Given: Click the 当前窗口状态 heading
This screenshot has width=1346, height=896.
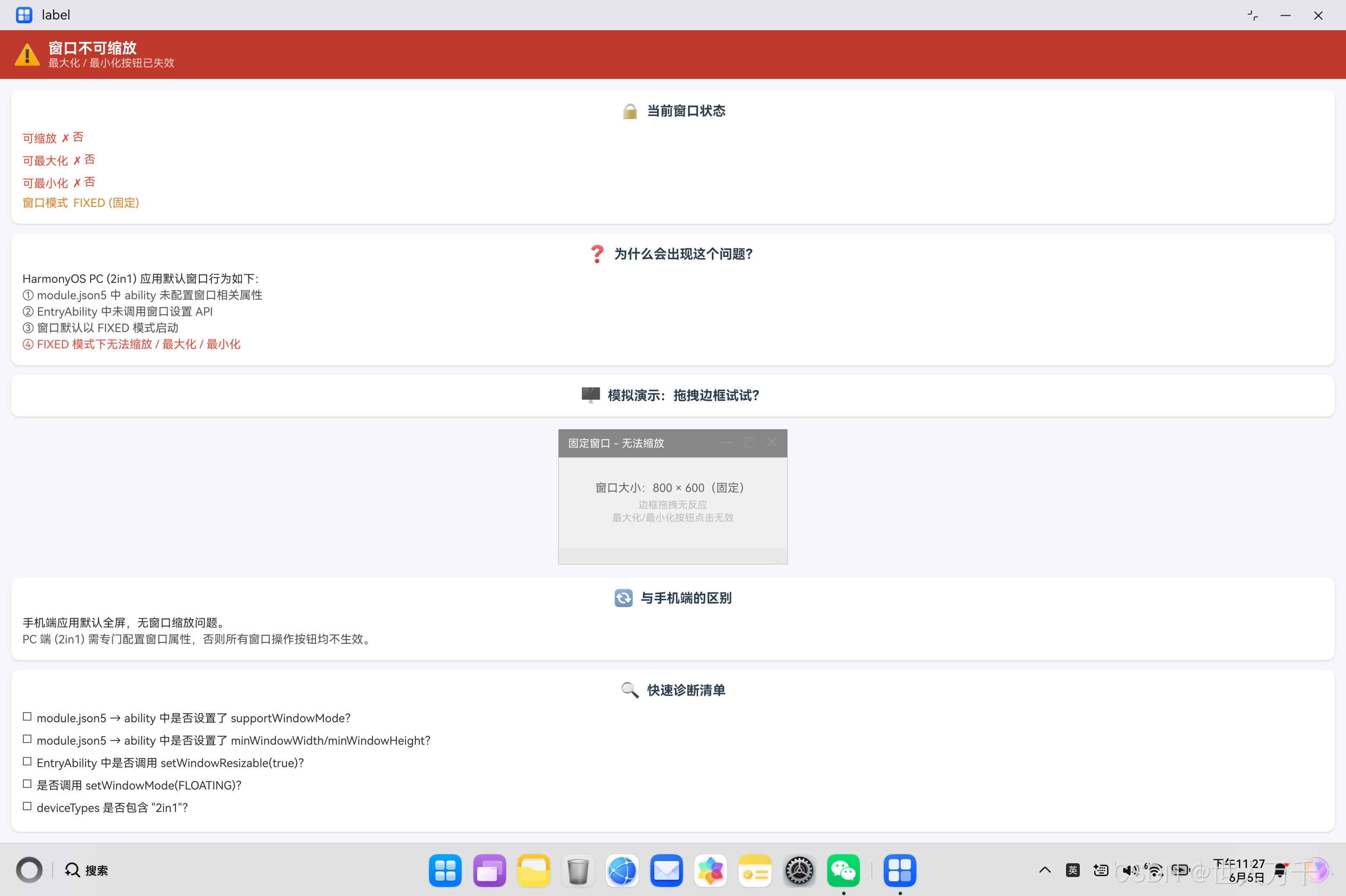Looking at the screenshot, I should coord(686,111).
